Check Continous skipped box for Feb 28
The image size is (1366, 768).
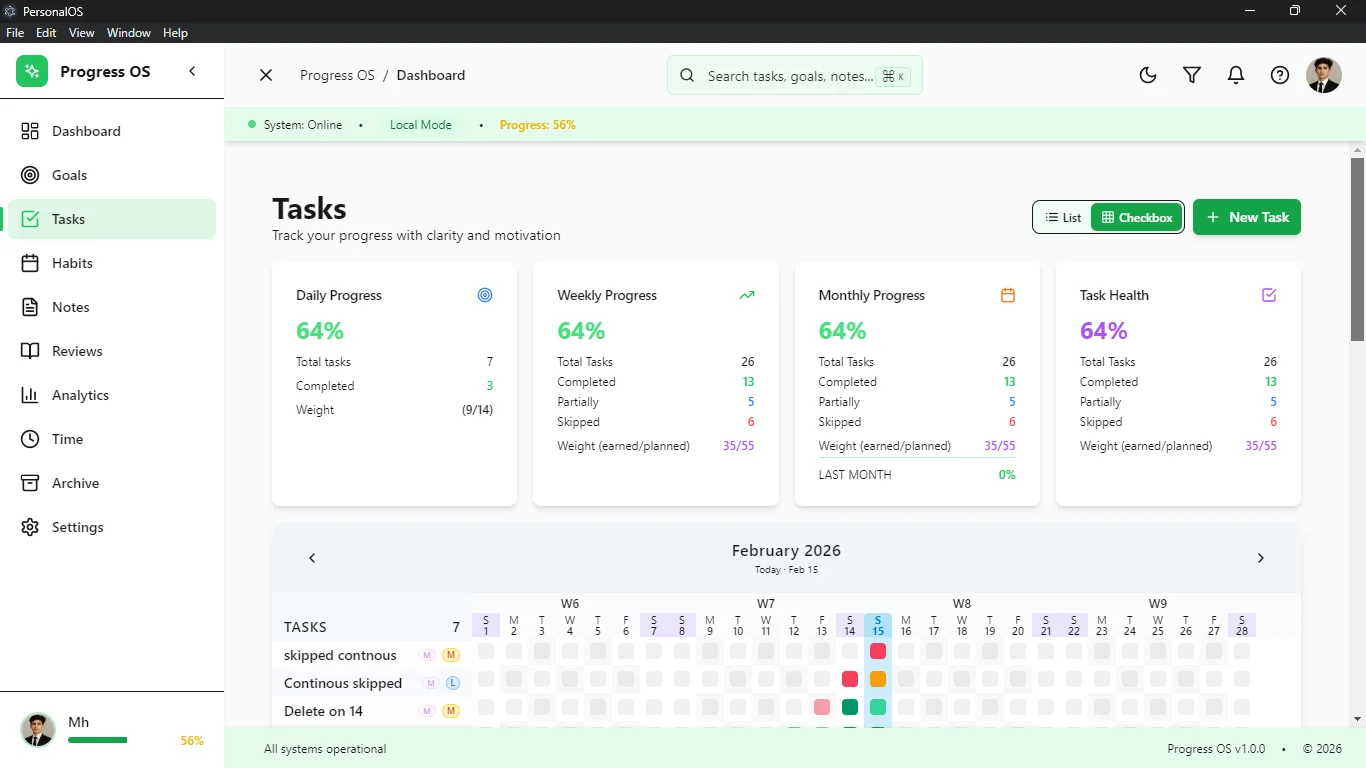[1242, 679]
